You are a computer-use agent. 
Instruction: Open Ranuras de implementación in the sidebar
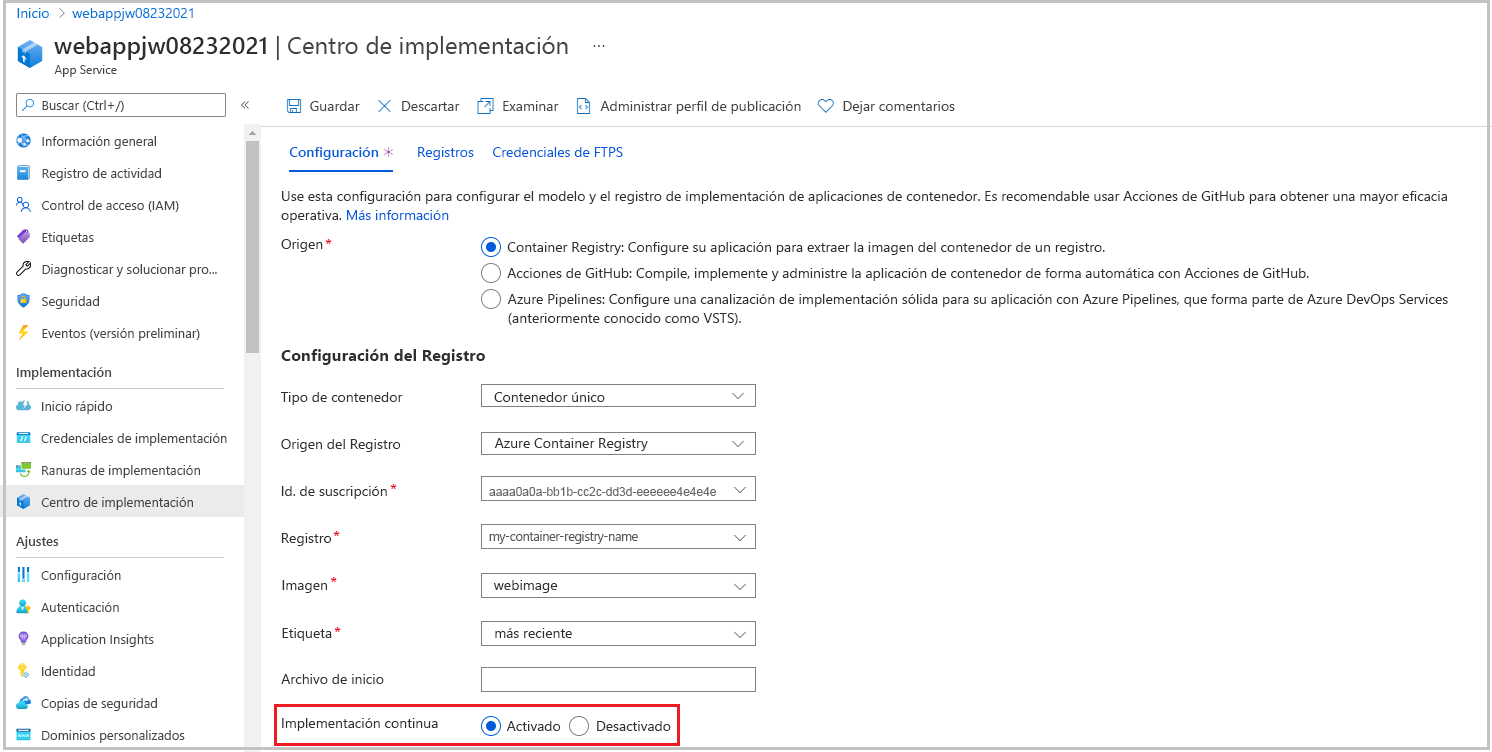pyautogui.click(x=122, y=470)
